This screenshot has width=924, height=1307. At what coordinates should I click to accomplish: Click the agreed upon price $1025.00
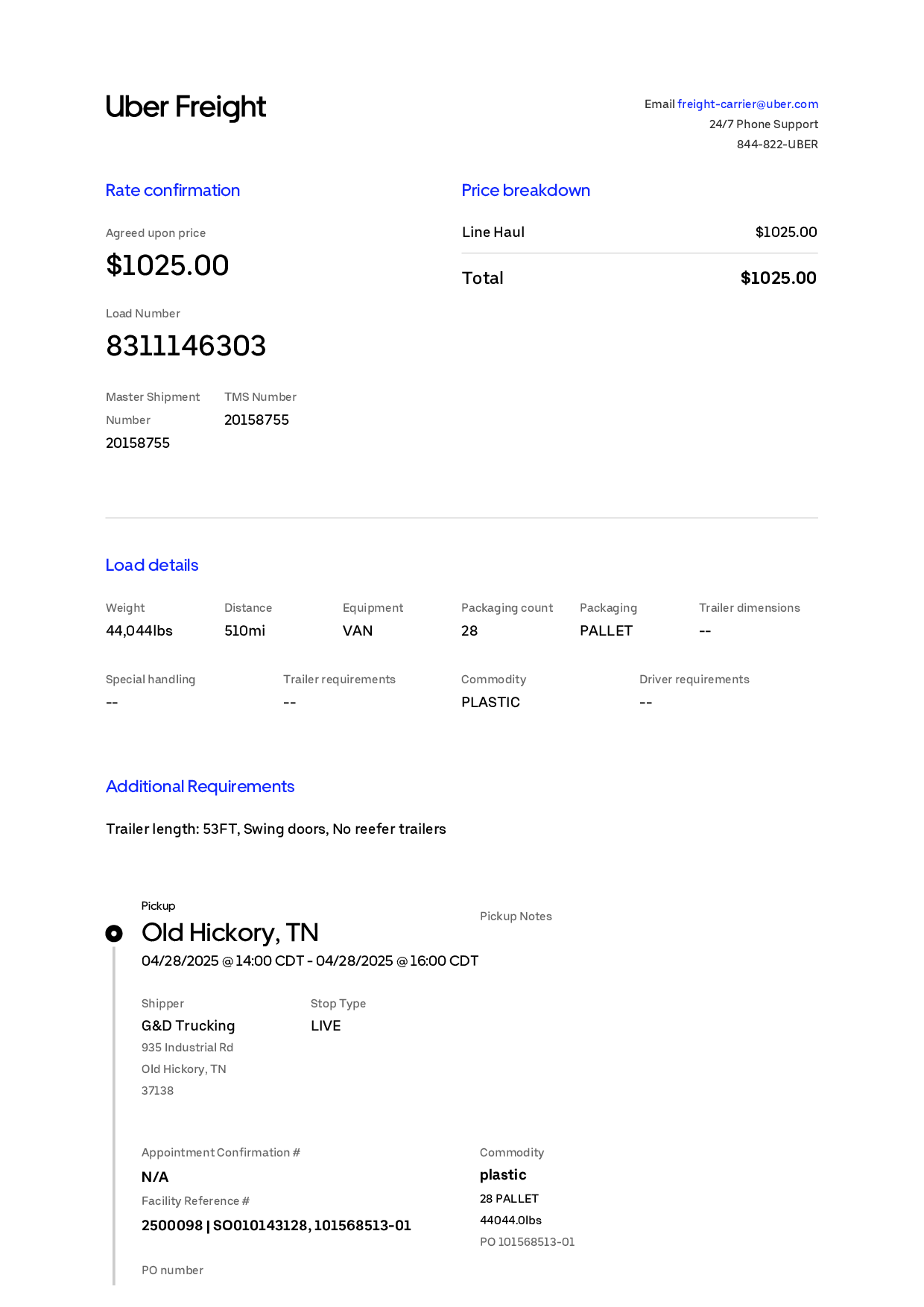tap(168, 265)
